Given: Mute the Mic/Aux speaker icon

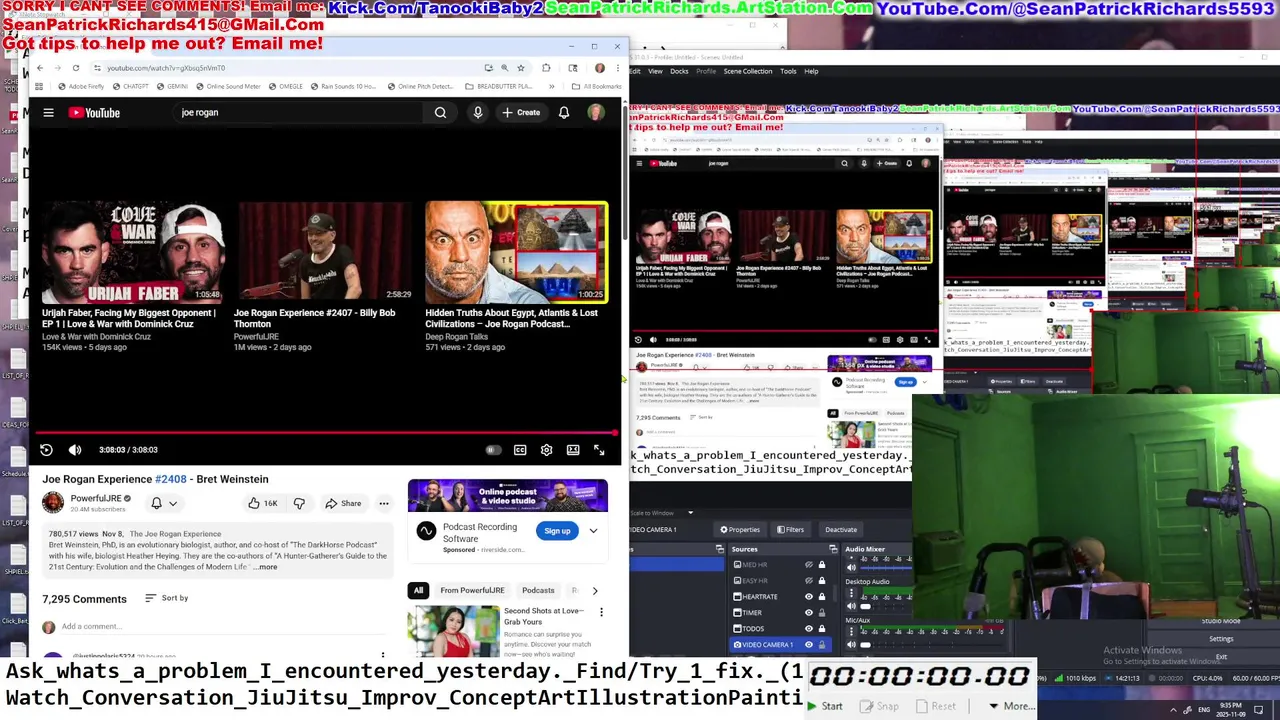Looking at the screenshot, I should click(852, 645).
